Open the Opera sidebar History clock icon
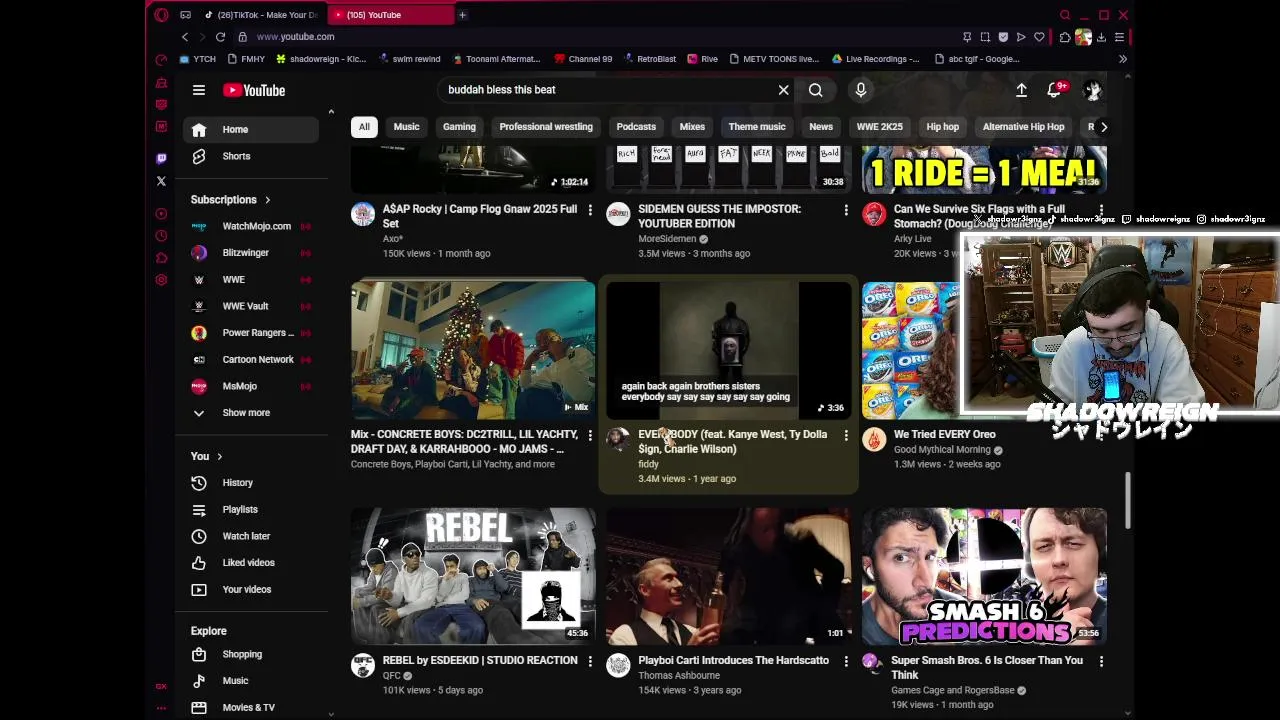The width and height of the screenshot is (1280, 720). (161, 235)
